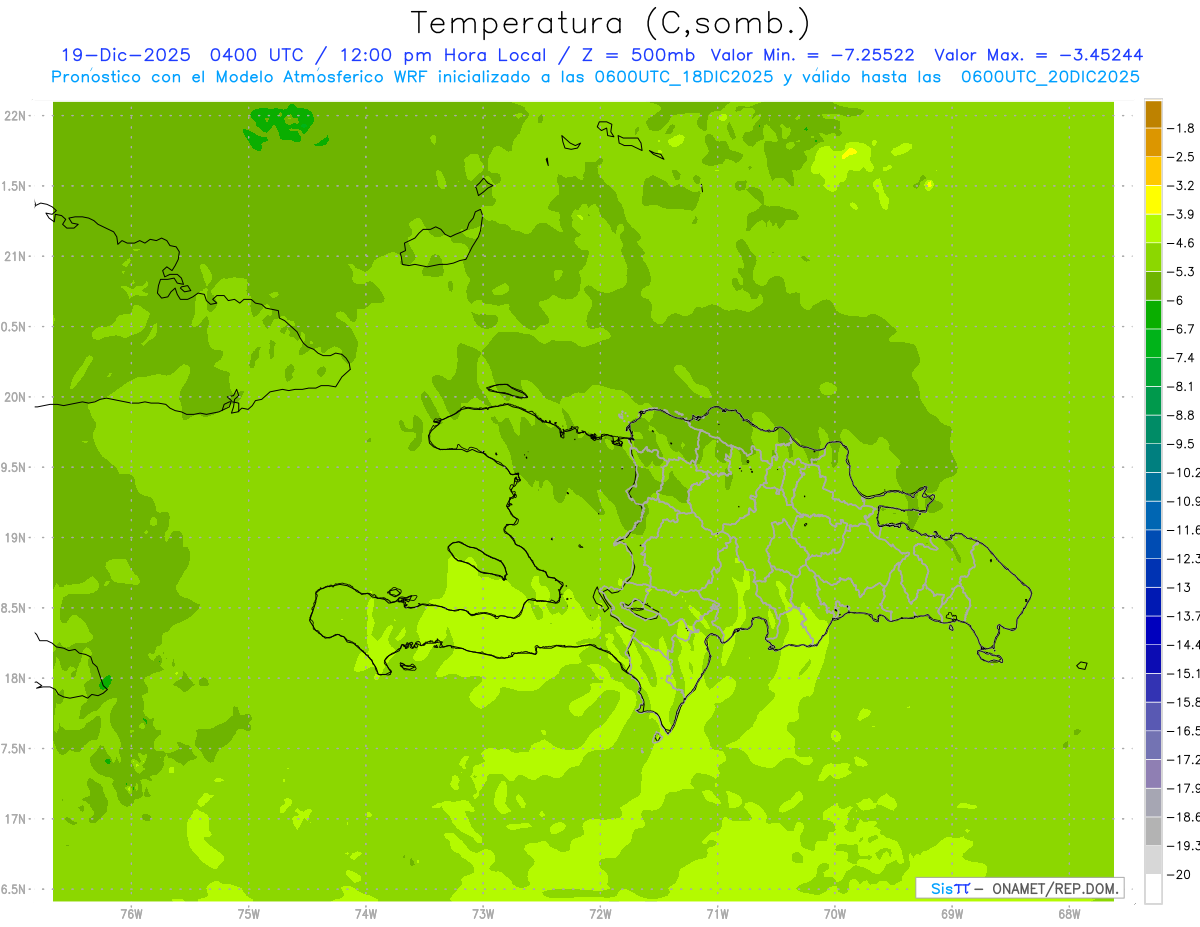Click the 70W longitude label
The image size is (1200, 927).
click(x=835, y=913)
